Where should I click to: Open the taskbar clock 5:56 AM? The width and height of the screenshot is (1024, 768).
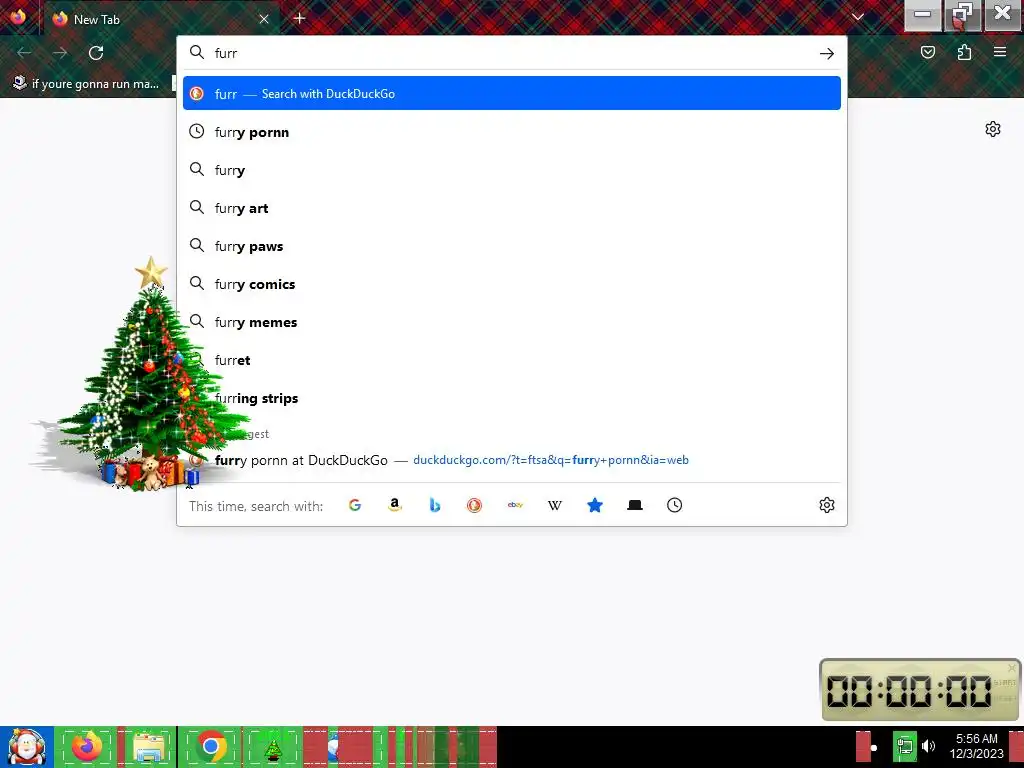[x=976, y=746]
